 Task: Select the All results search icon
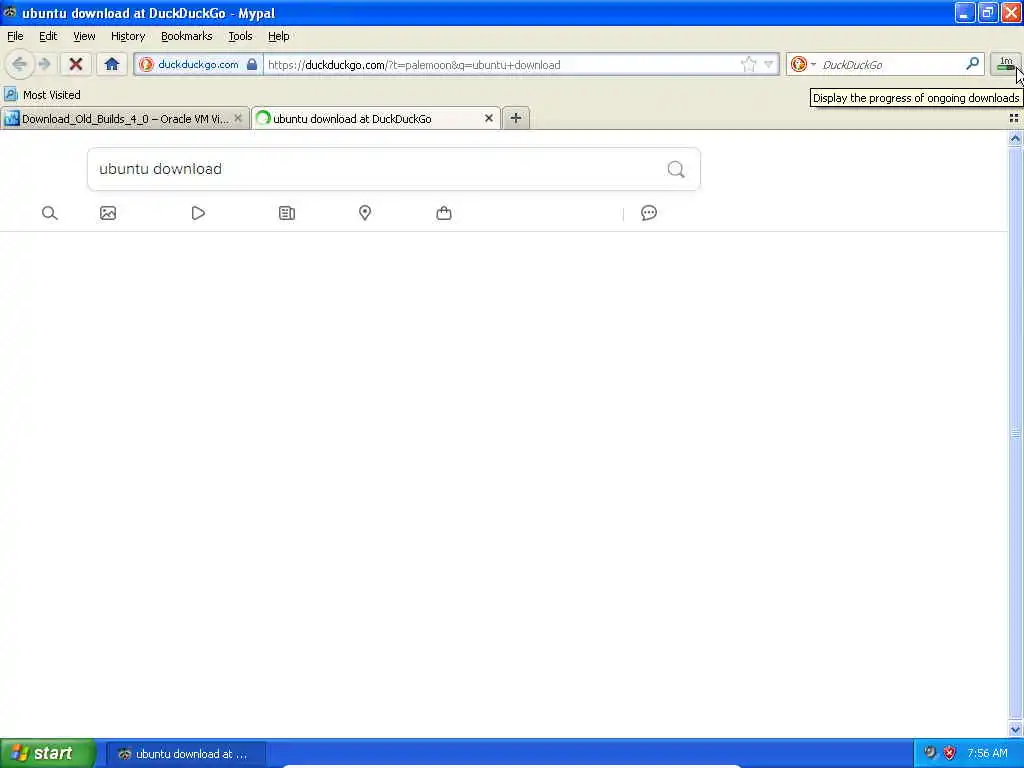click(50, 213)
